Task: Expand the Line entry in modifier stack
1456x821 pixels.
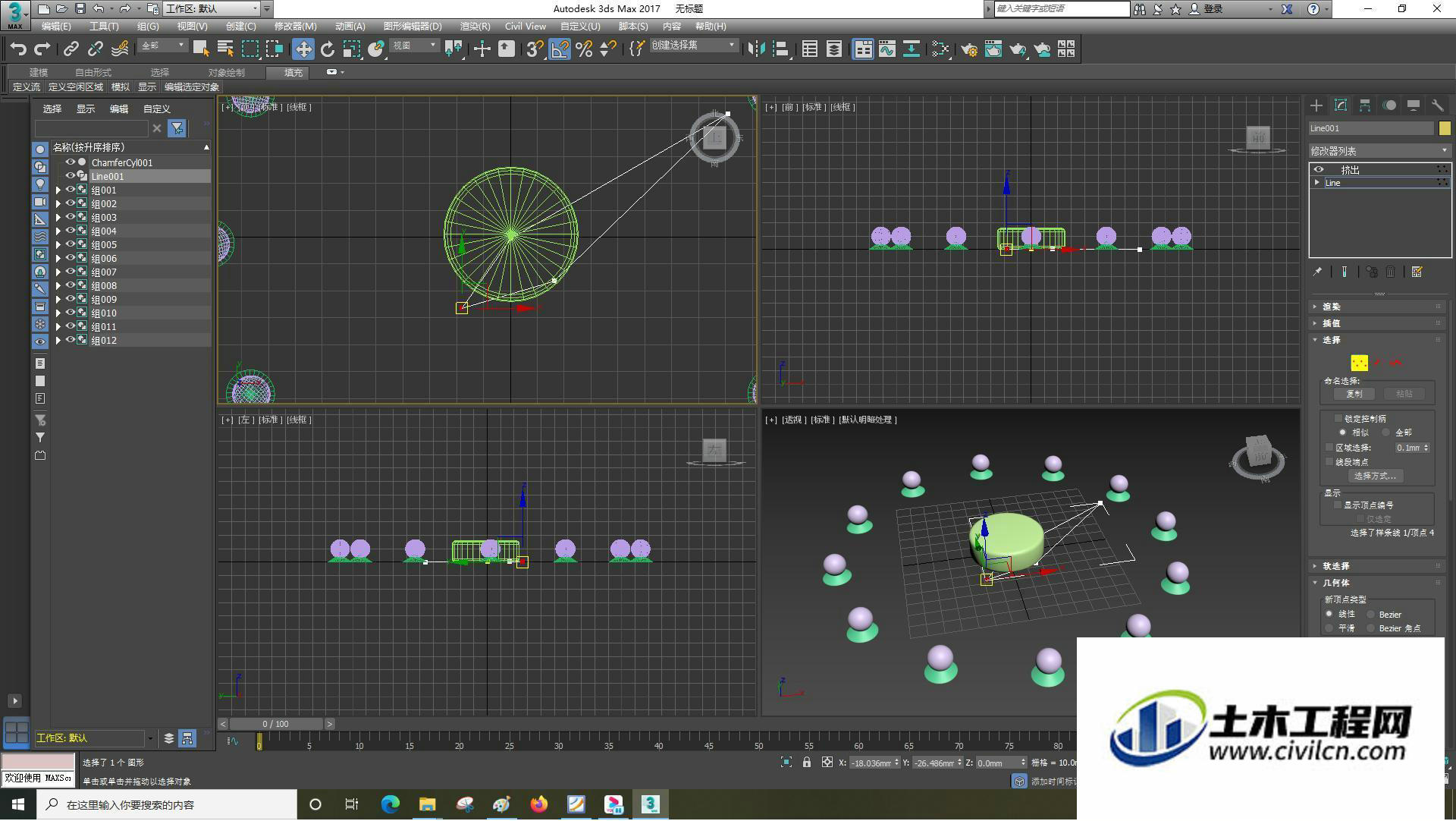Action: 1317,183
